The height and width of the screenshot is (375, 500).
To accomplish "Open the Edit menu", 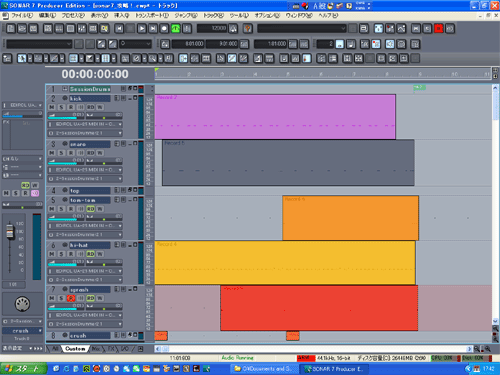I will point(47,16).
